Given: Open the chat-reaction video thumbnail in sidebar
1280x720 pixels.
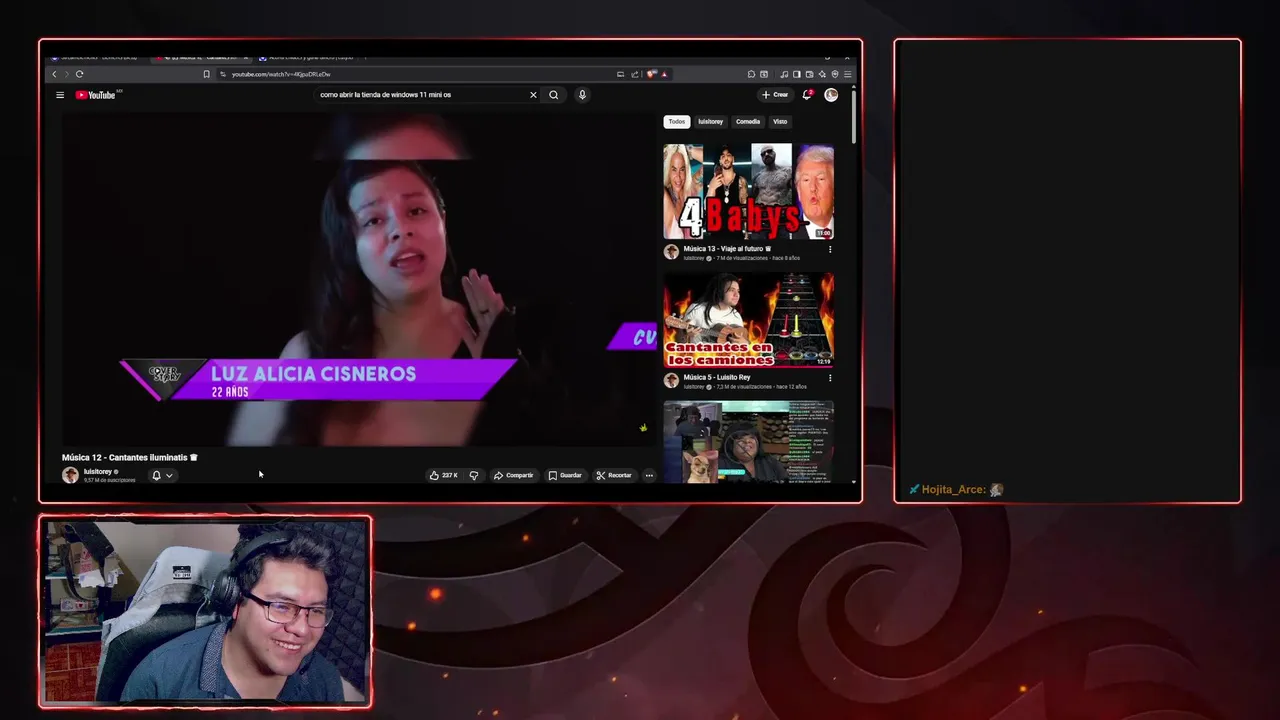Looking at the screenshot, I should pos(748,442).
